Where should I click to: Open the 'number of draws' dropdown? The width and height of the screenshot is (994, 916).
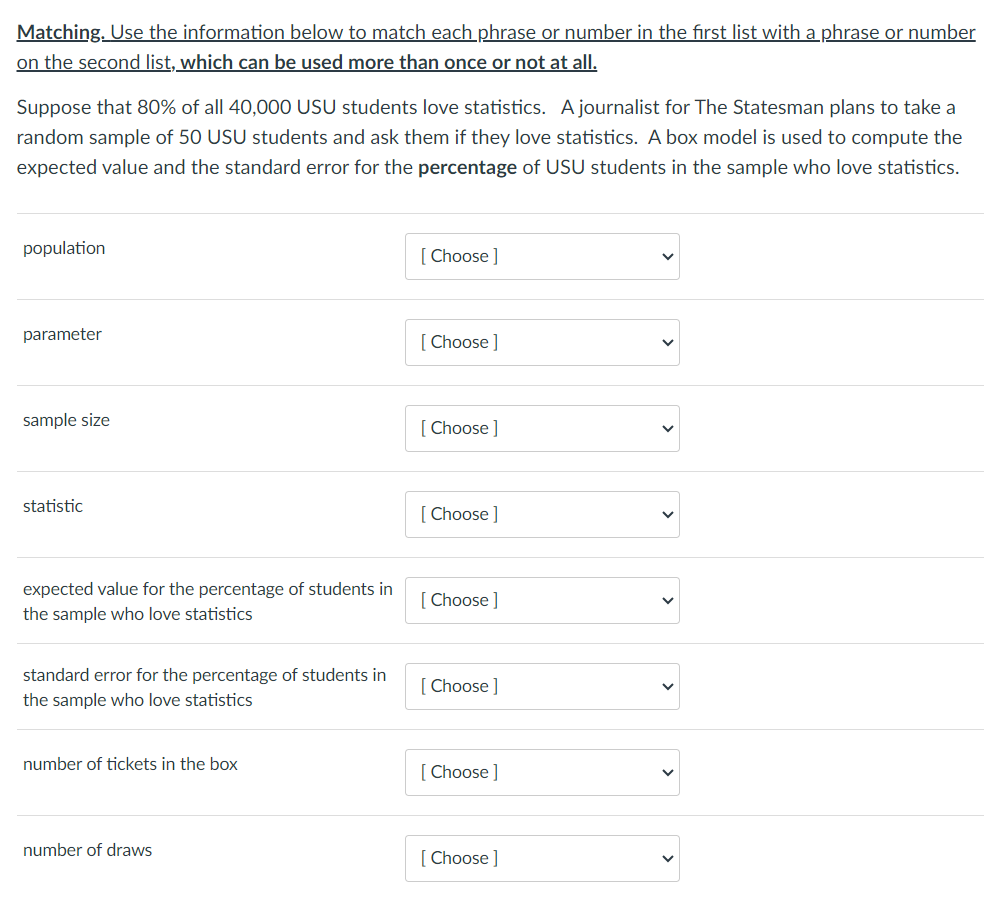tap(541, 858)
